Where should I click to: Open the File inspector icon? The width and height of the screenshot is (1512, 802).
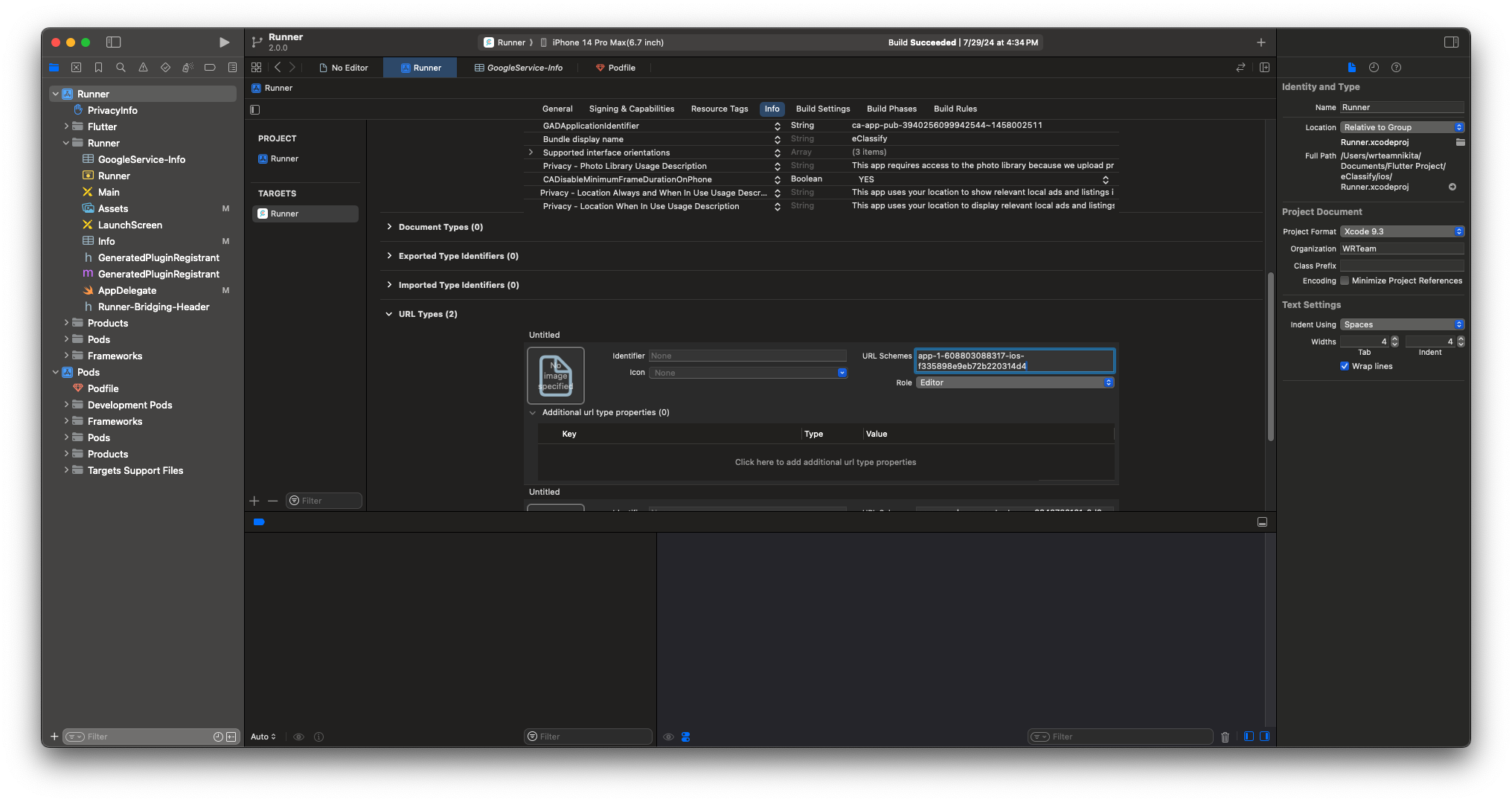(x=1351, y=68)
